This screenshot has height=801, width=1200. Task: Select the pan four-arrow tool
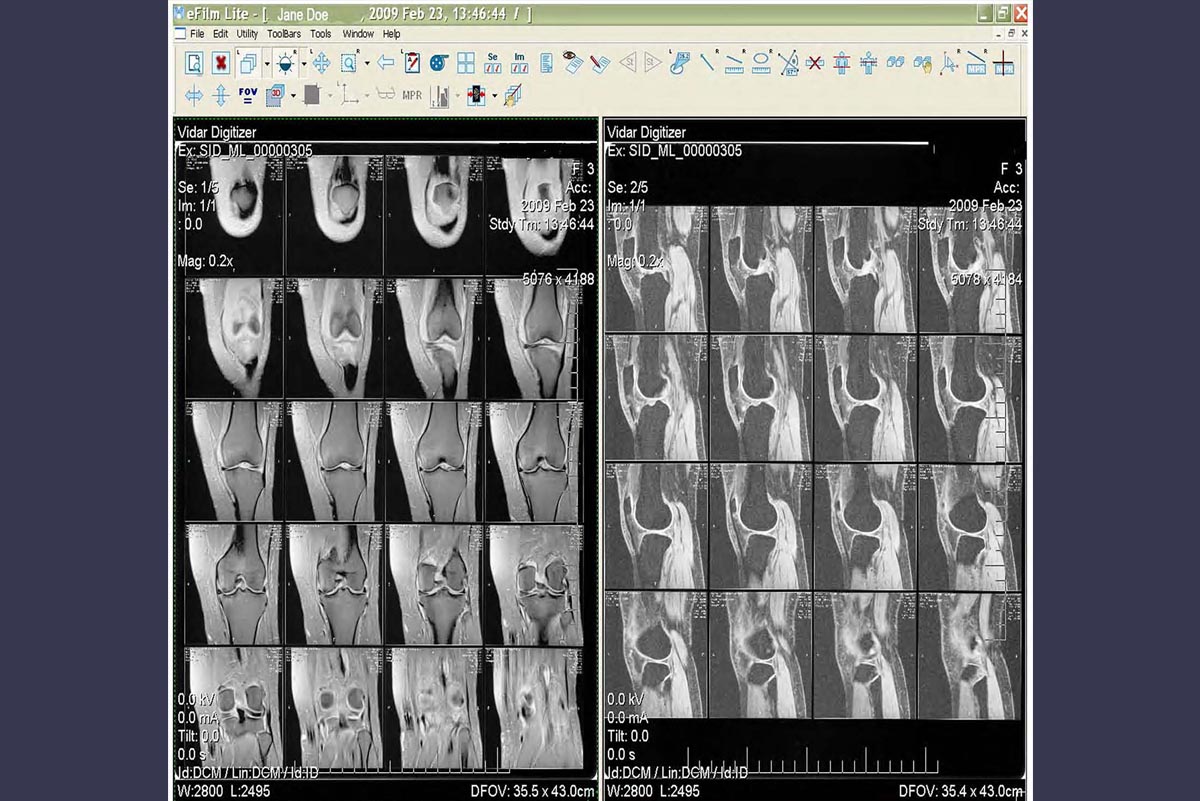coord(322,63)
